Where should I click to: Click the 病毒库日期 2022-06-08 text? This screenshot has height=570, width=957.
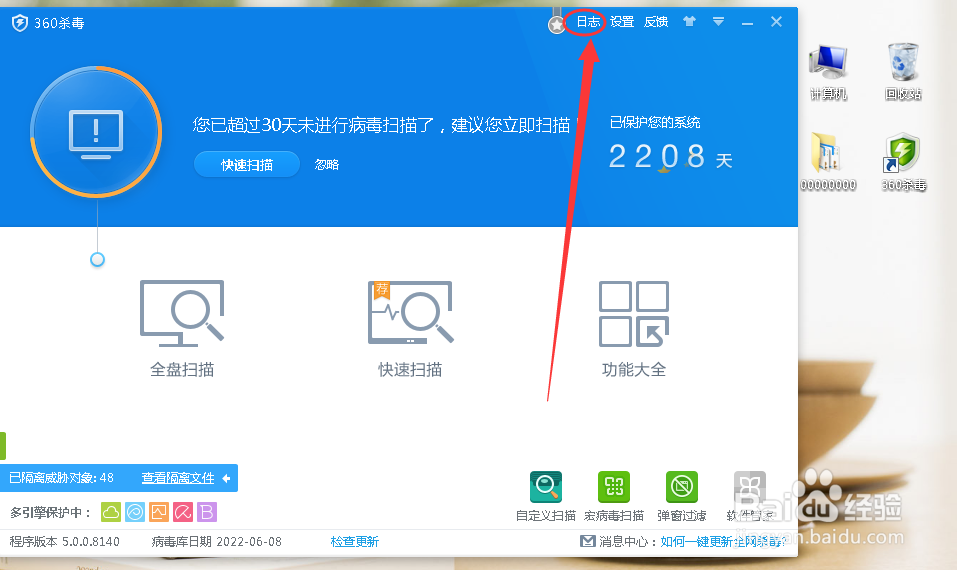coord(217,541)
